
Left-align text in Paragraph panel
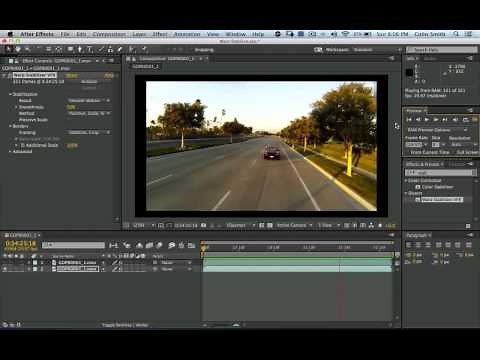pos(409,245)
